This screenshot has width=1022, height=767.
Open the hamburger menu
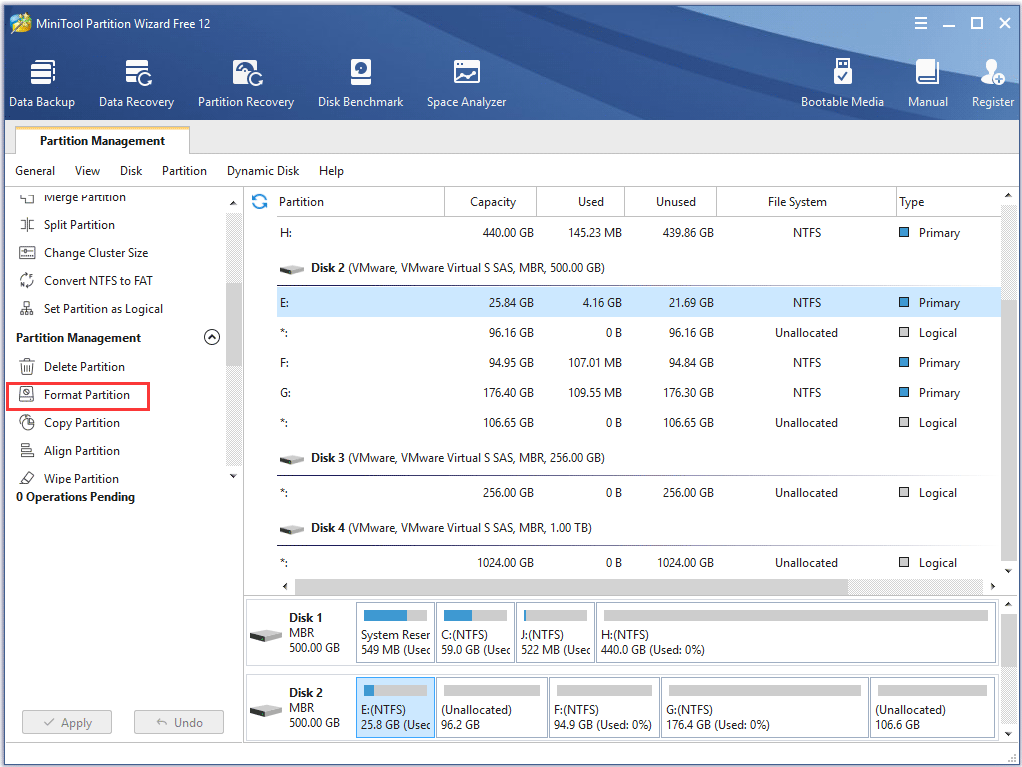(920, 22)
